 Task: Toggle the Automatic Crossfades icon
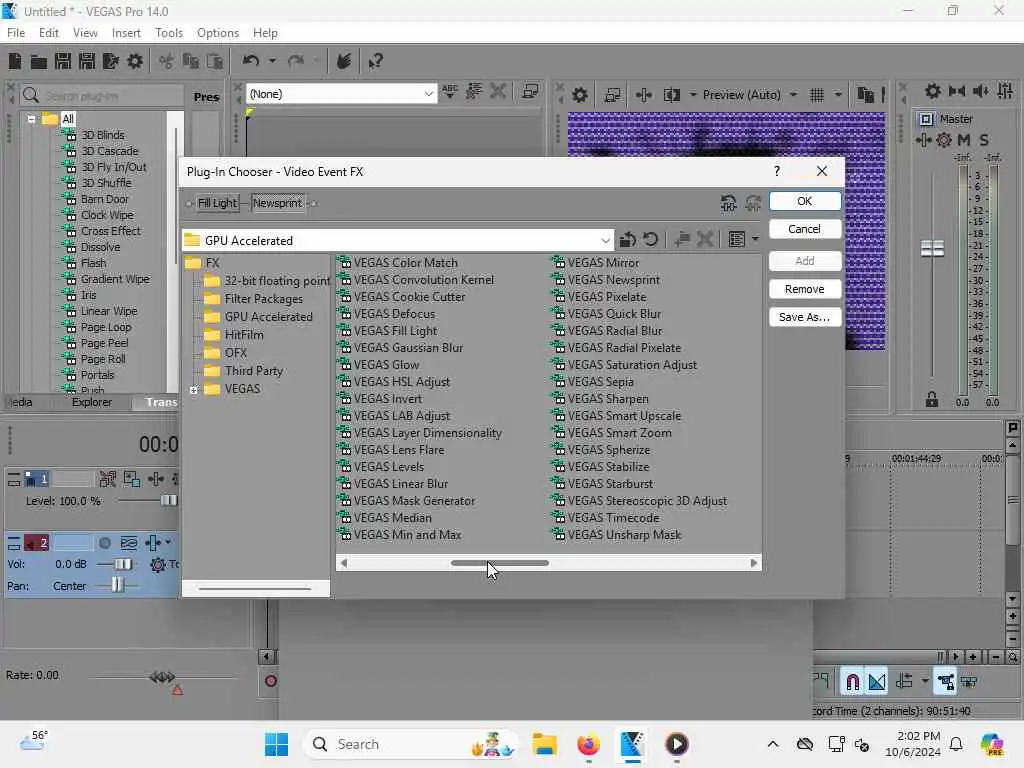coord(877,682)
